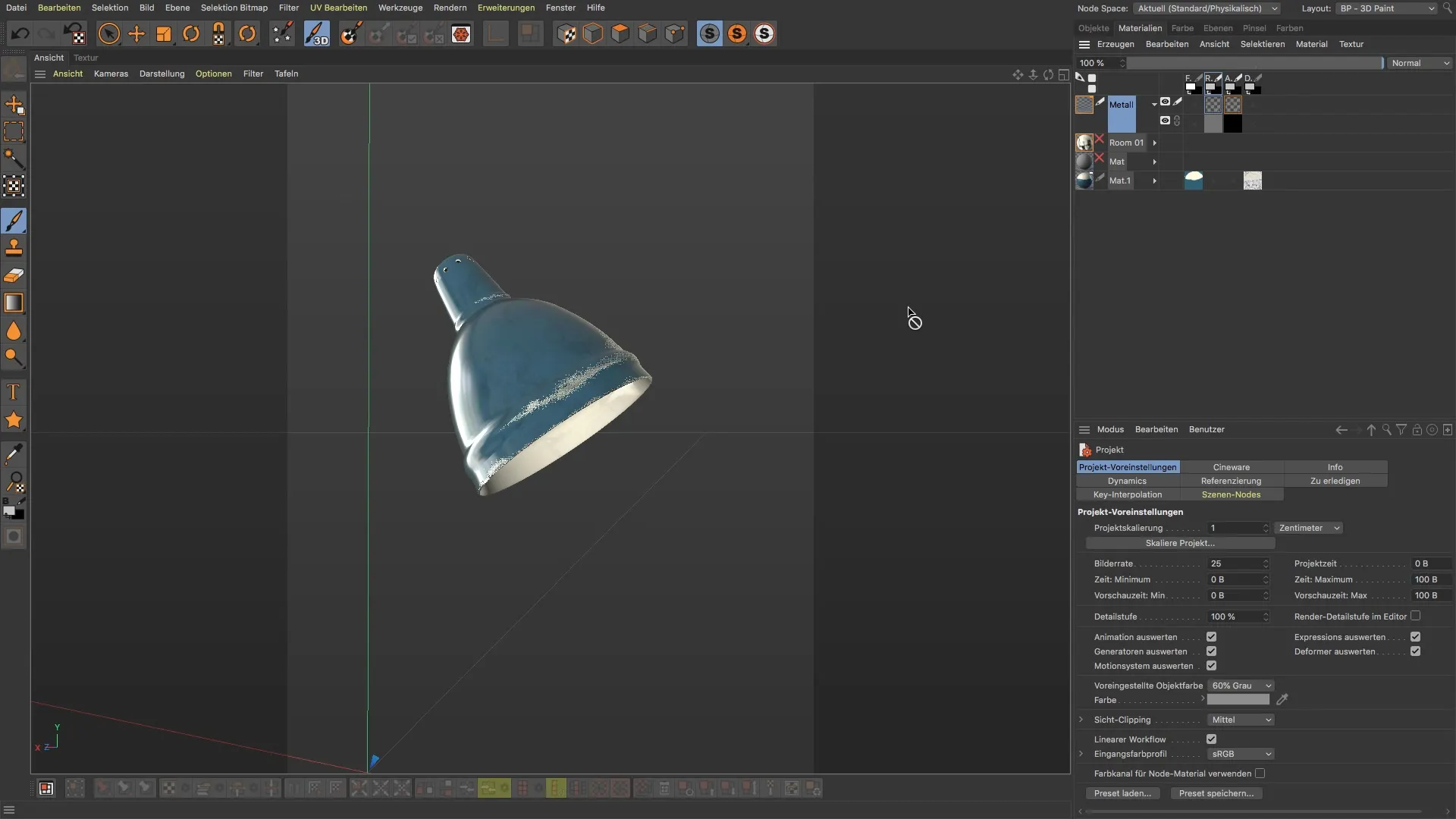Open the Dynamics tab button
The height and width of the screenshot is (819, 1456).
coord(1127,481)
